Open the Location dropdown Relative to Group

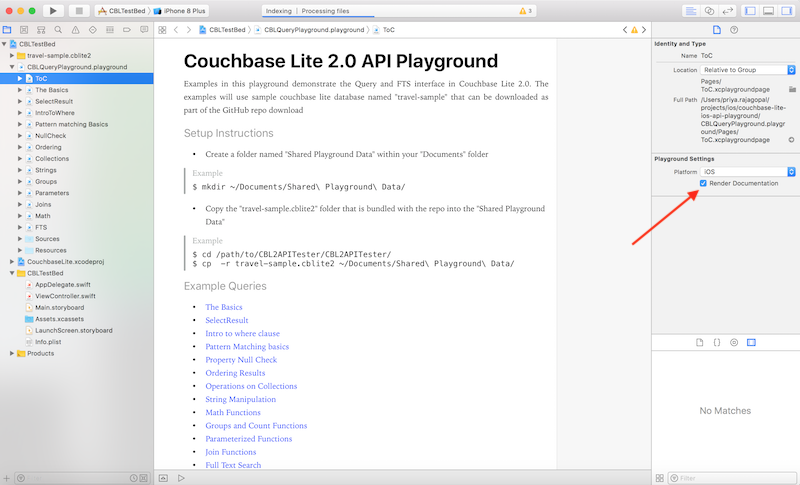coord(748,70)
